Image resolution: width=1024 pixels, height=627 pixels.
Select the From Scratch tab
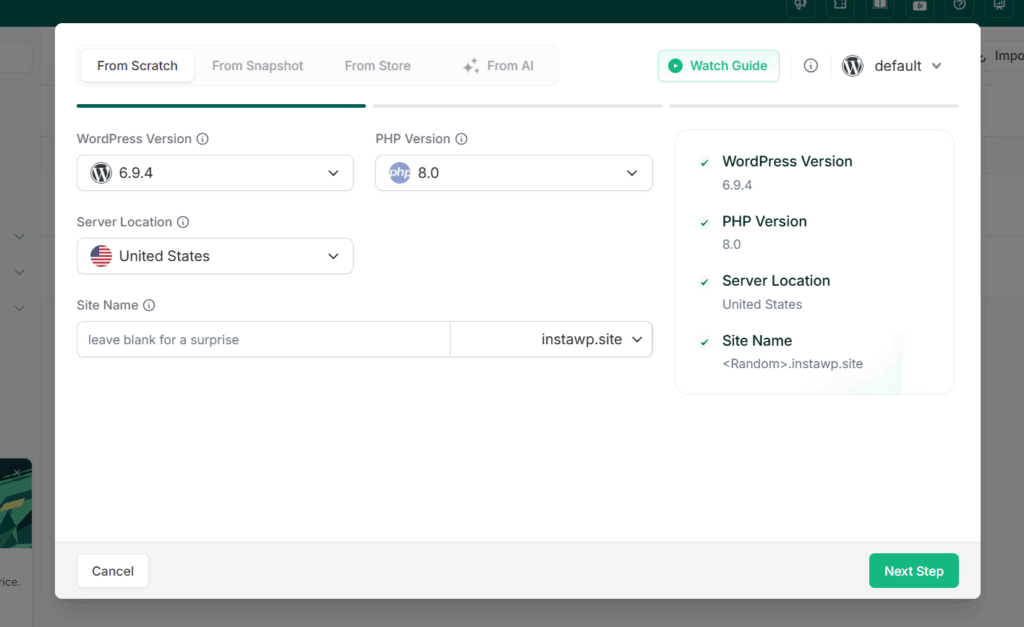pos(137,66)
